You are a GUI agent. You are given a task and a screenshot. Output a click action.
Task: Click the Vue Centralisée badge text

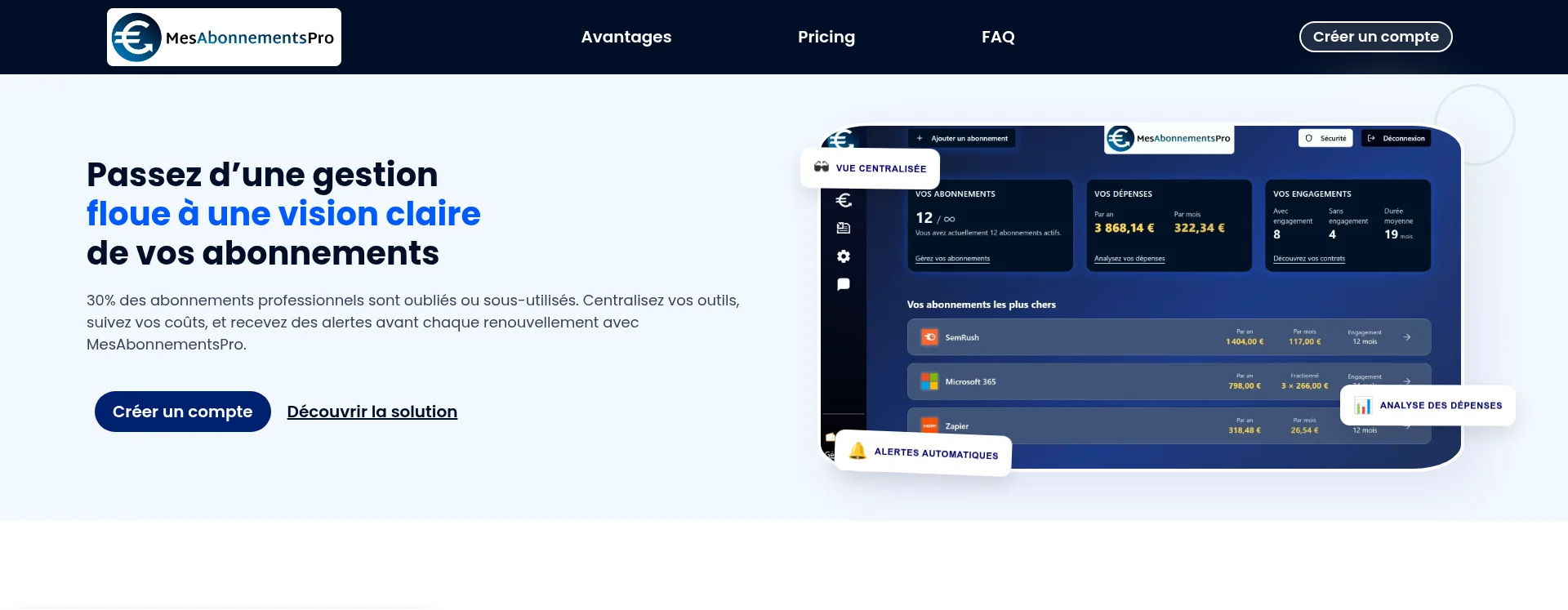[x=881, y=168]
